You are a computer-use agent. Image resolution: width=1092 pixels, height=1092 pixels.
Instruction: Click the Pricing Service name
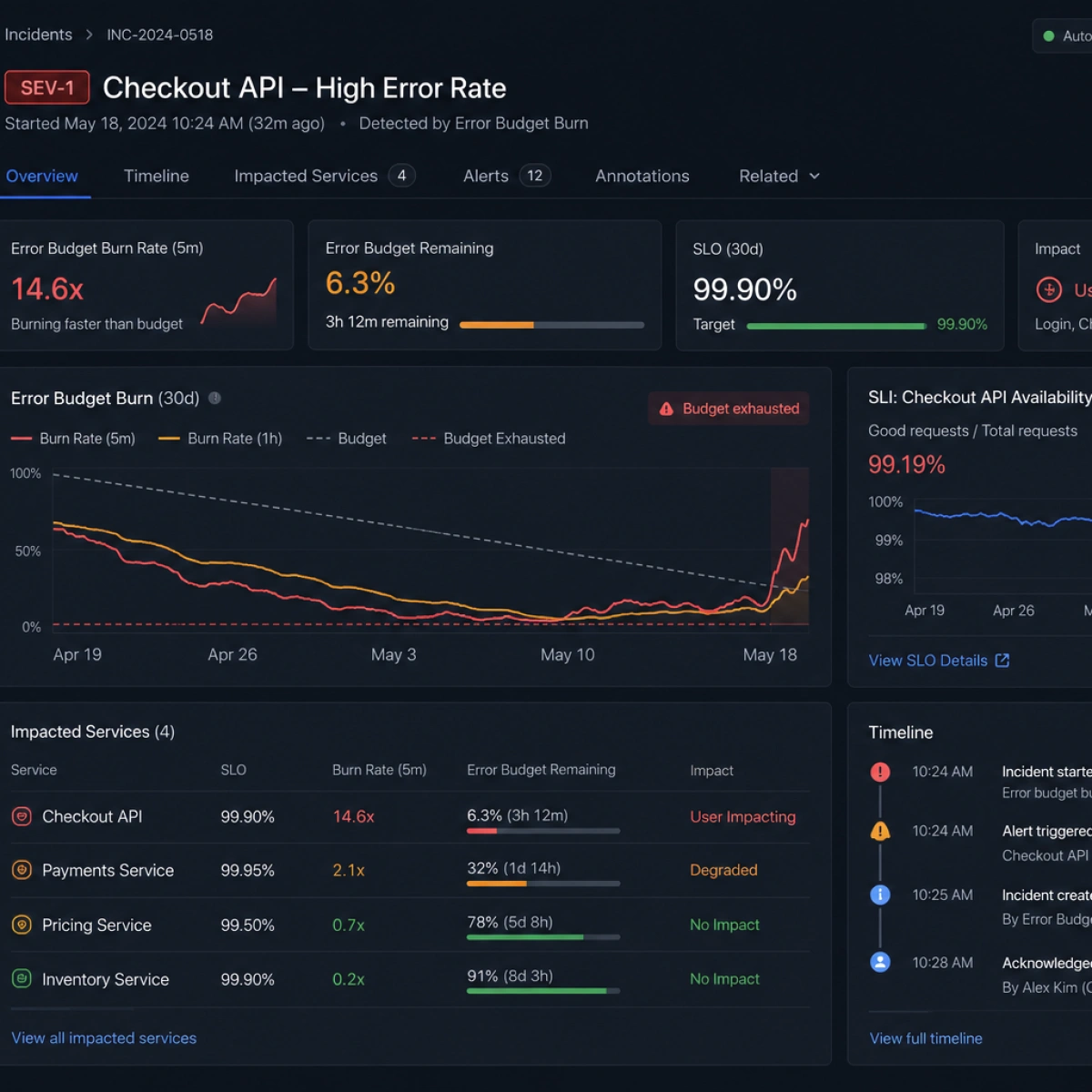coord(96,925)
